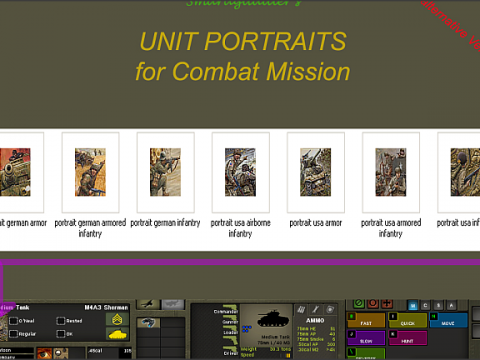This screenshot has width=480, height=360.
Task: Click the FAST movement command button
Action: [366, 320]
